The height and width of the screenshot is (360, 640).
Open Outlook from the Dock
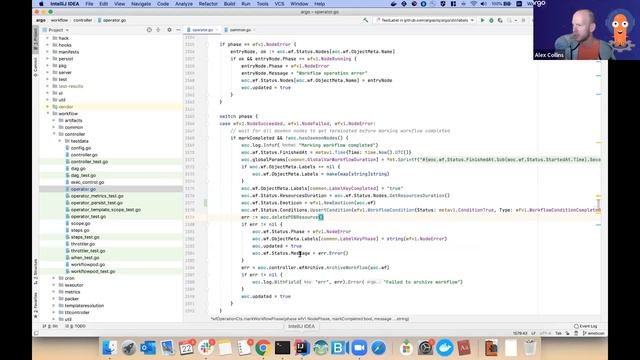click(x=148, y=348)
